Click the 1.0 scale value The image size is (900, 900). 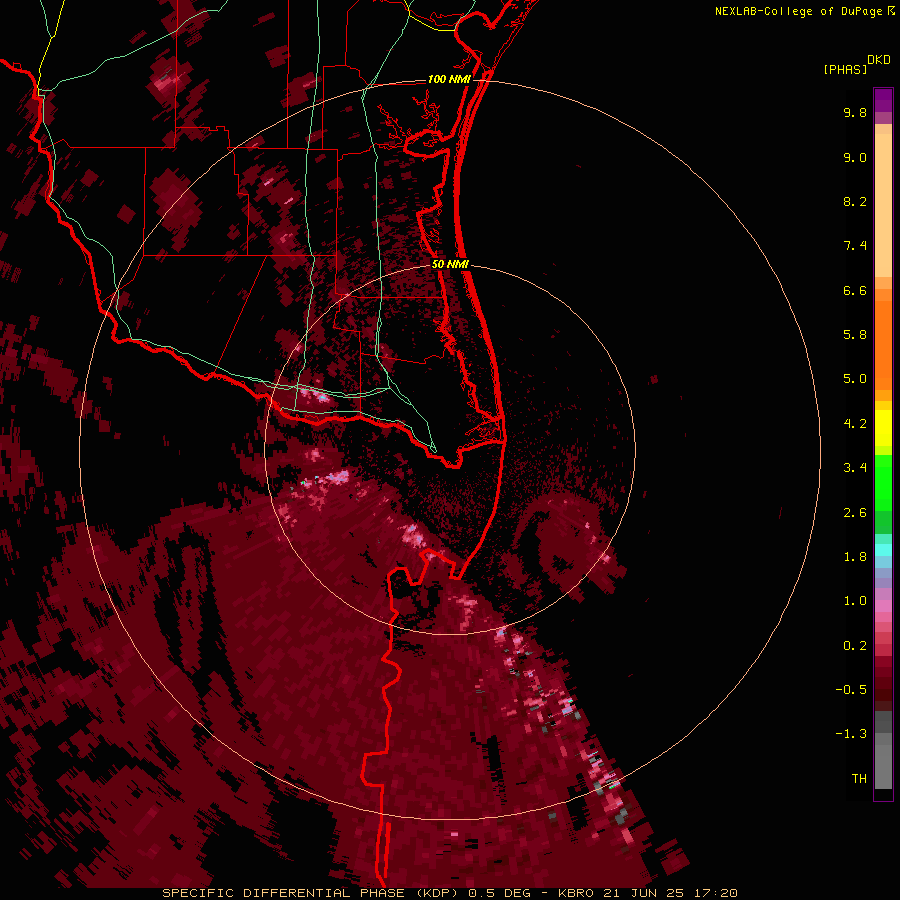855,601
